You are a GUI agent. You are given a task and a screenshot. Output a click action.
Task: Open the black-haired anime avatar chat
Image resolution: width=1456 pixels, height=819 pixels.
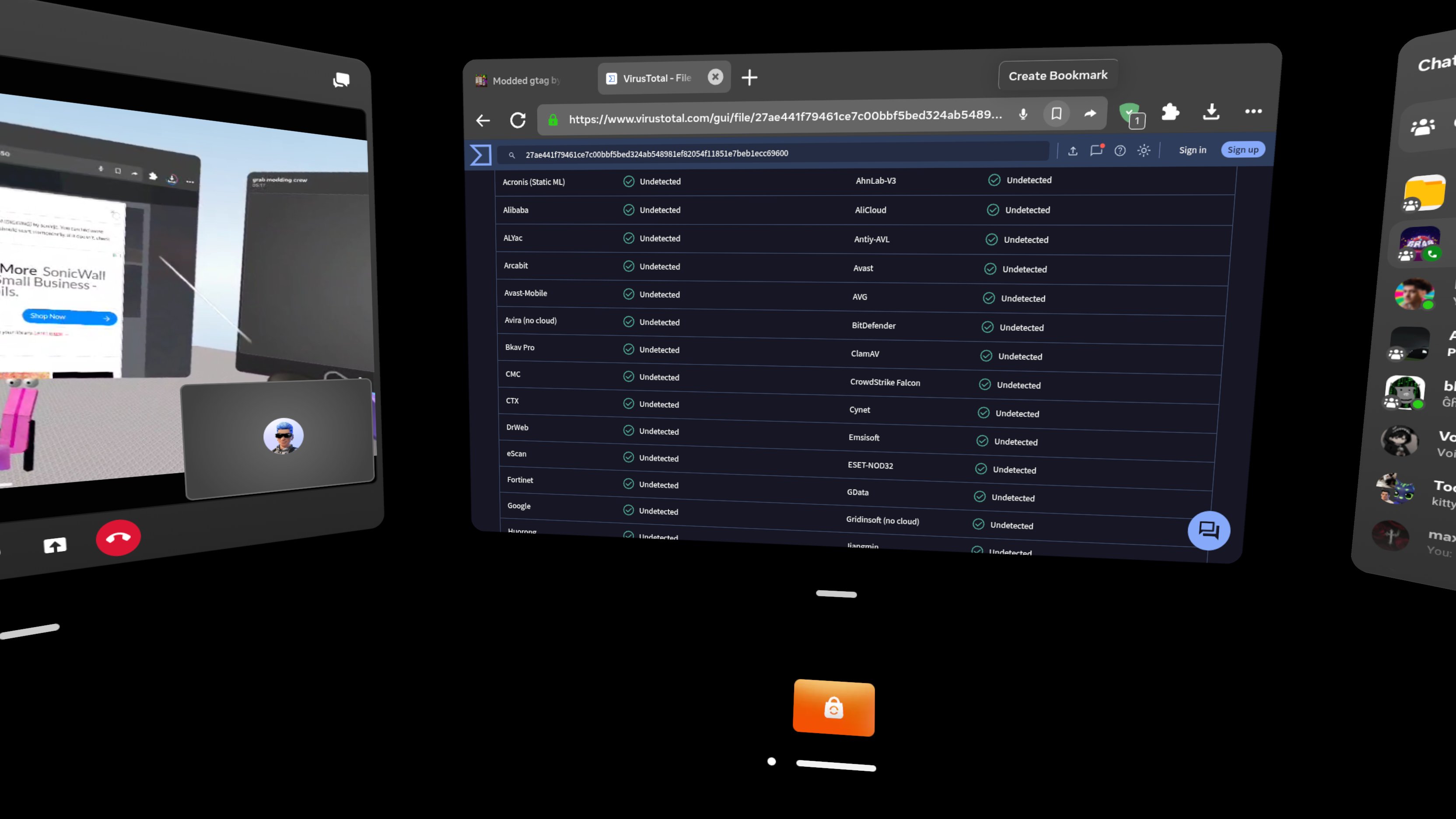coord(1400,441)
